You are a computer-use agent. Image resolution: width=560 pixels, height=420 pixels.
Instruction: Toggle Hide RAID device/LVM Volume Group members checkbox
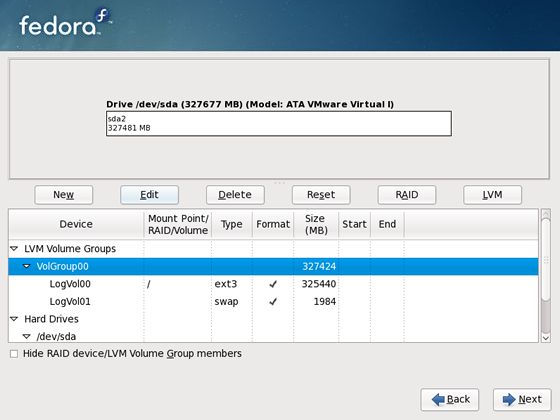click(14, 354)
